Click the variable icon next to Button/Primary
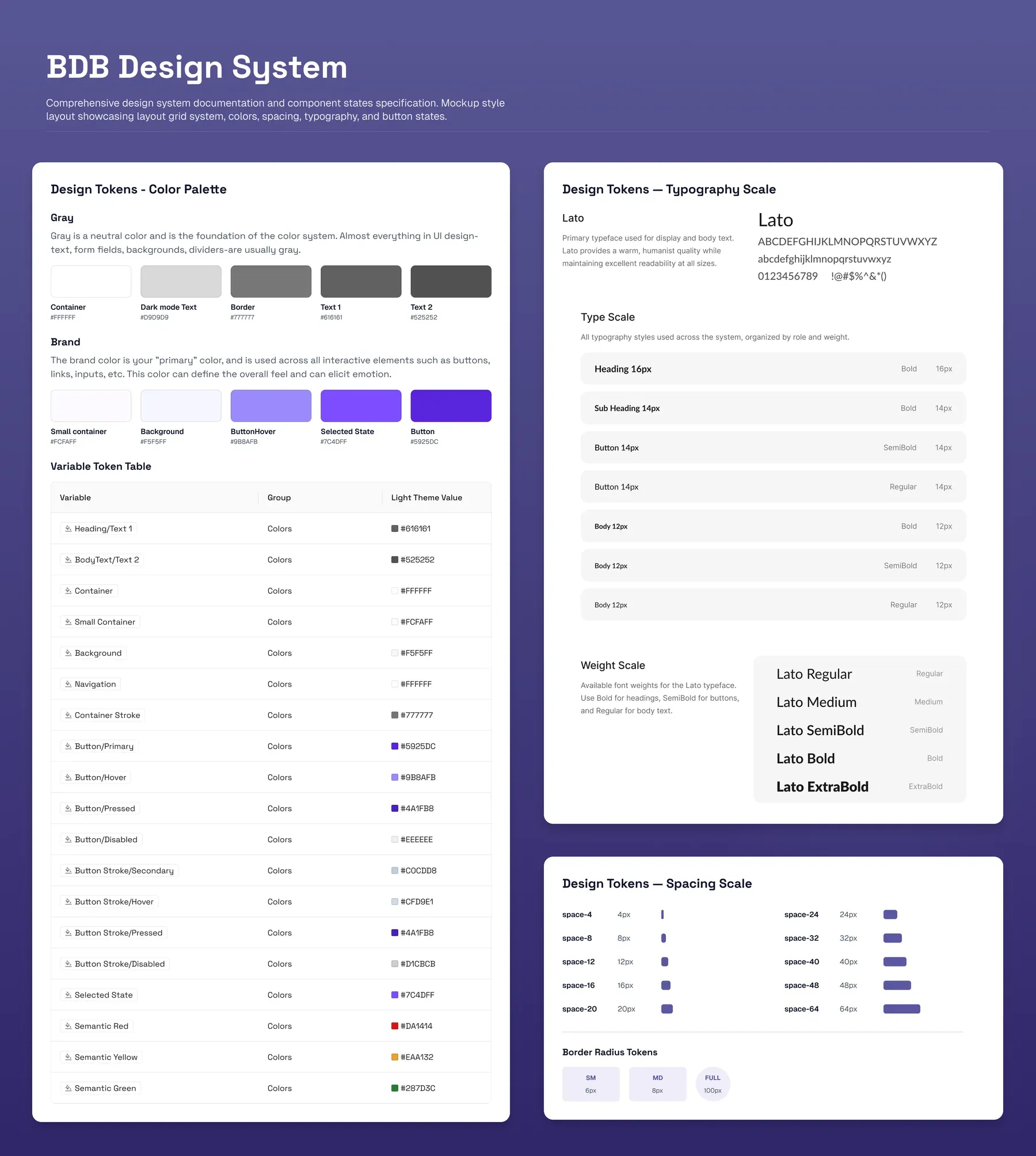 [68, 746]
